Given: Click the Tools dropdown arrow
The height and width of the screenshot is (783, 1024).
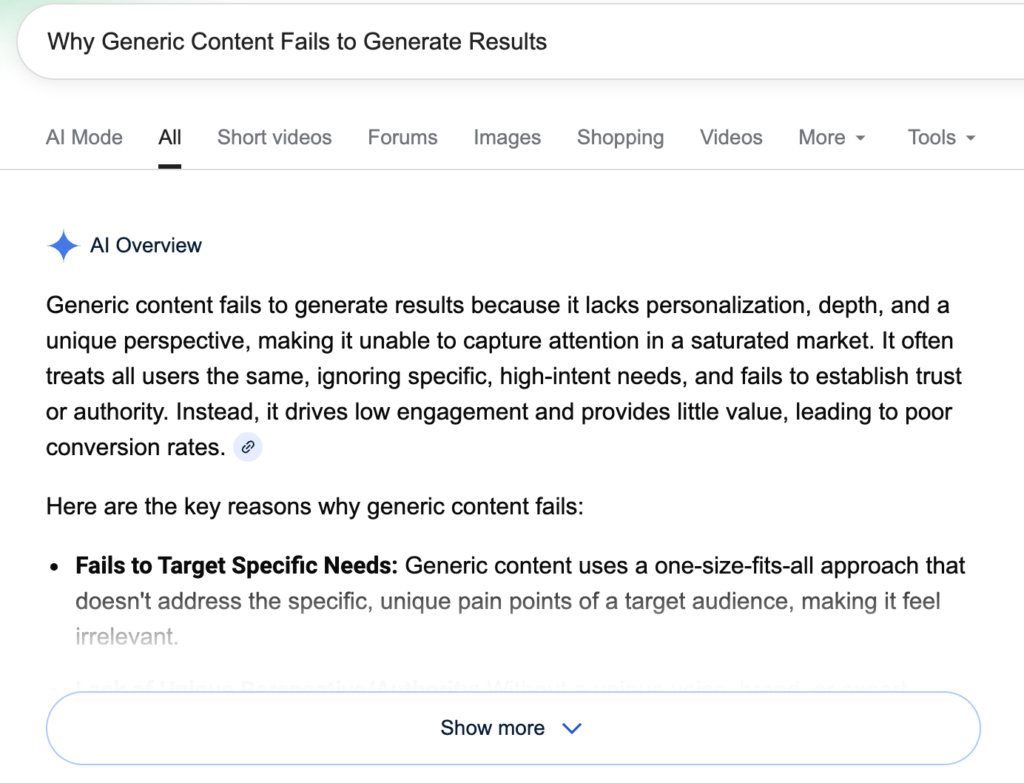Looking at the screenshot, I should (970, 139).
